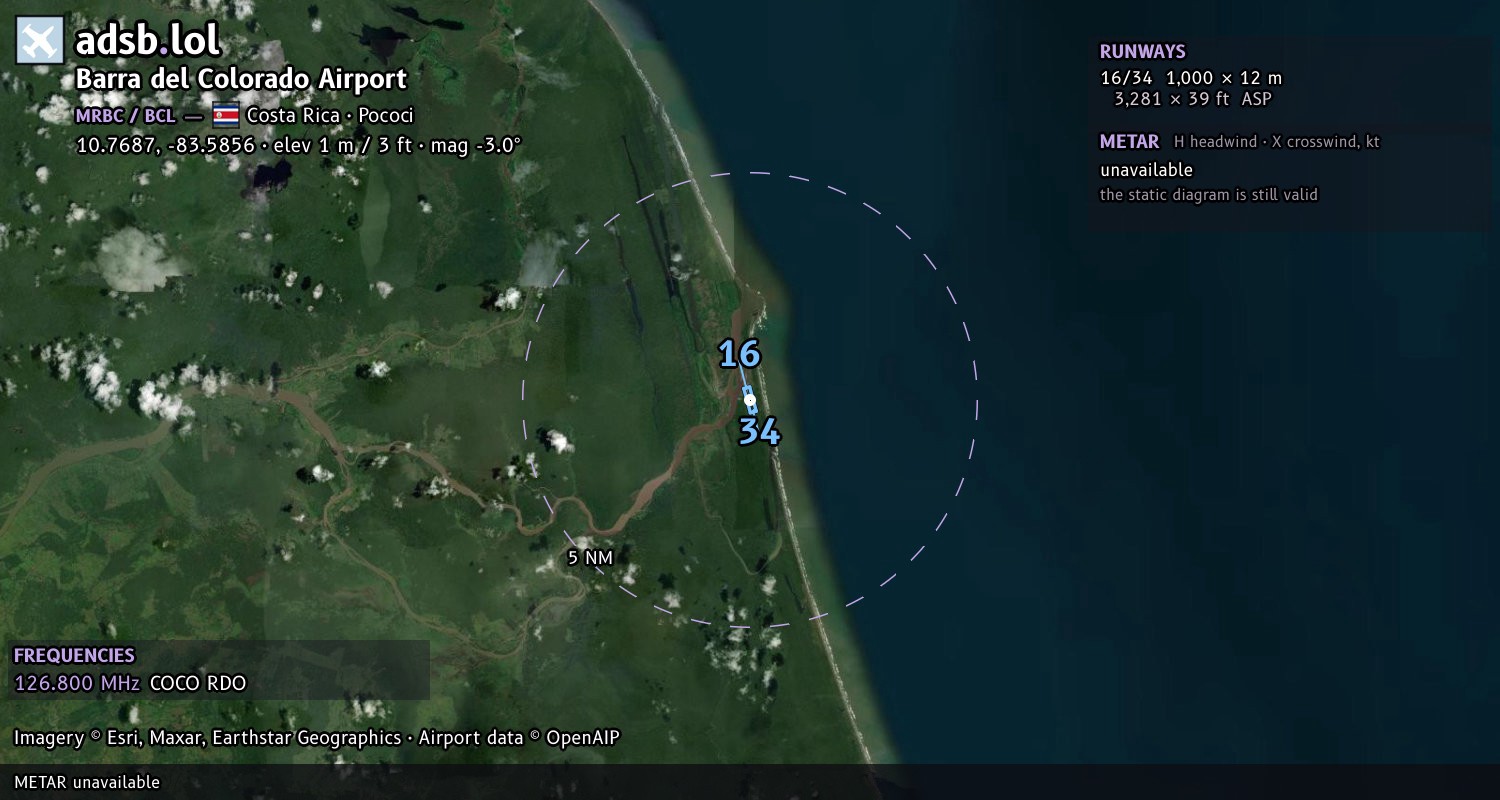
Task: Click the "COCO RDO" frequency name
Action: coord(198,684)
